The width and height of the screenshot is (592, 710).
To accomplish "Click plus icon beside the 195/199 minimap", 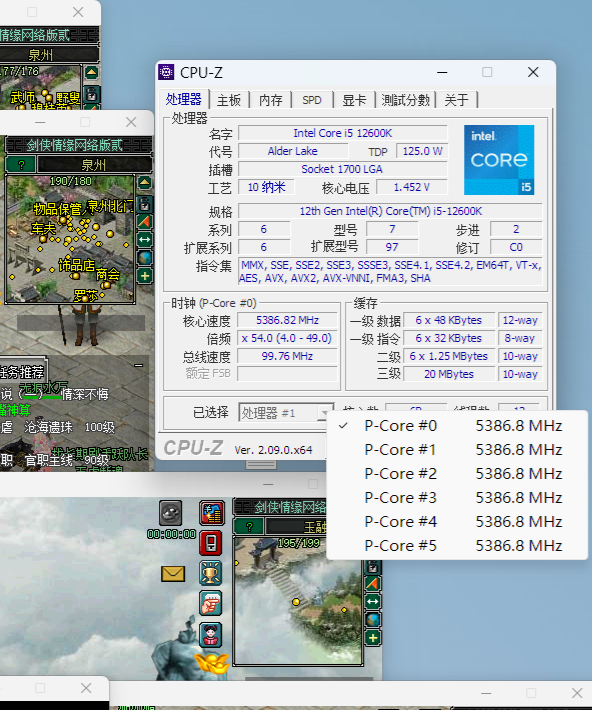I will pos(373,638).
